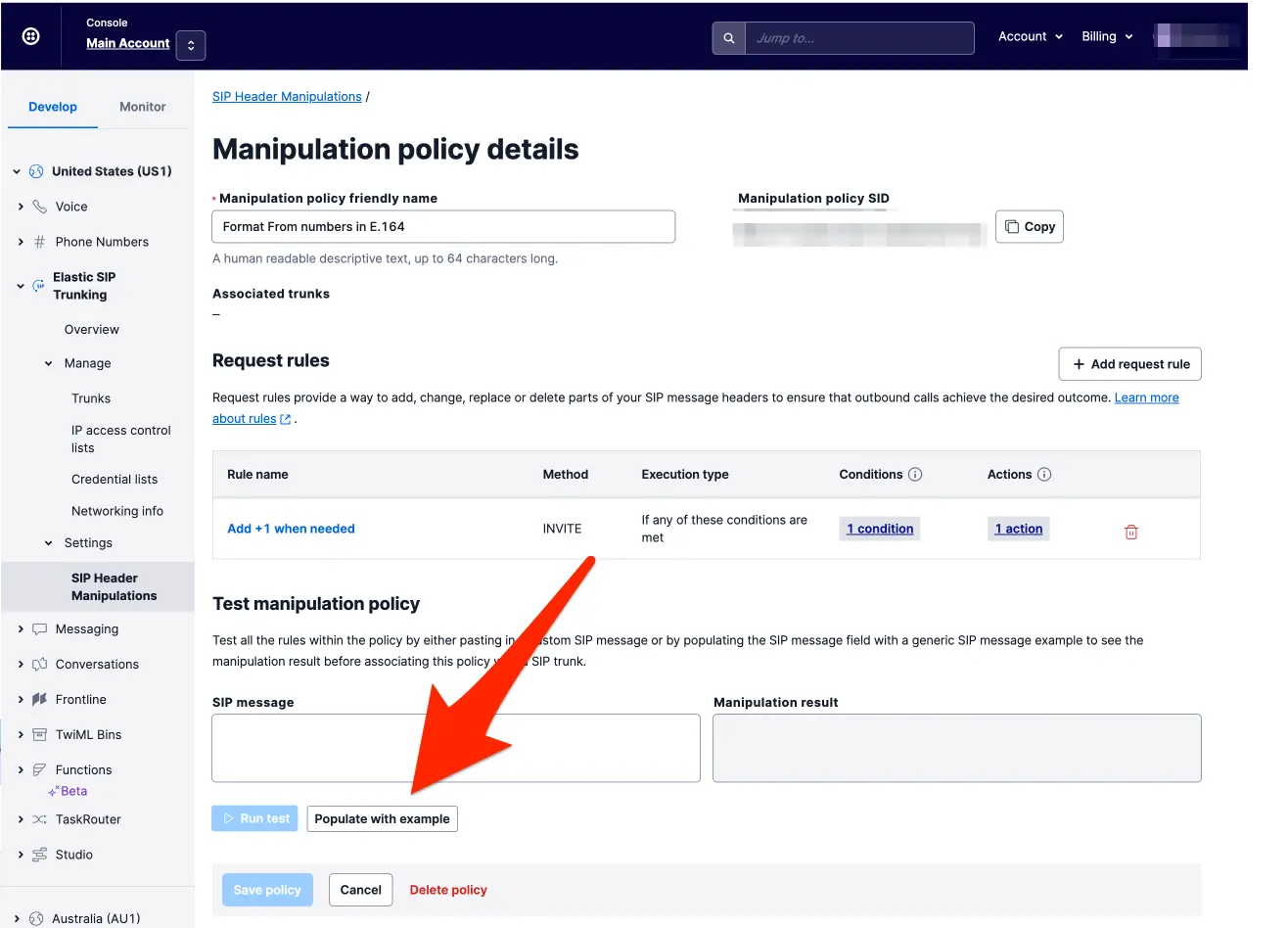Collapse the Manage group
Screen dimensions: 1288x928
tap(49, 363)
